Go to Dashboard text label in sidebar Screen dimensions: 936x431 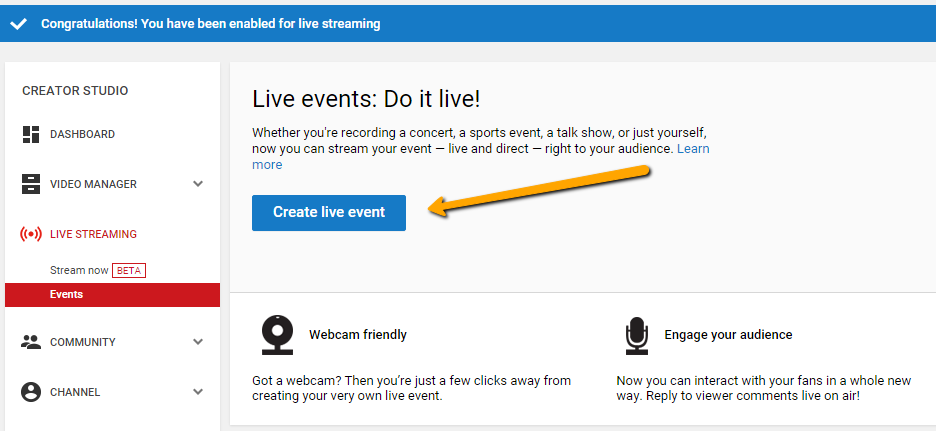pos(82,134)
